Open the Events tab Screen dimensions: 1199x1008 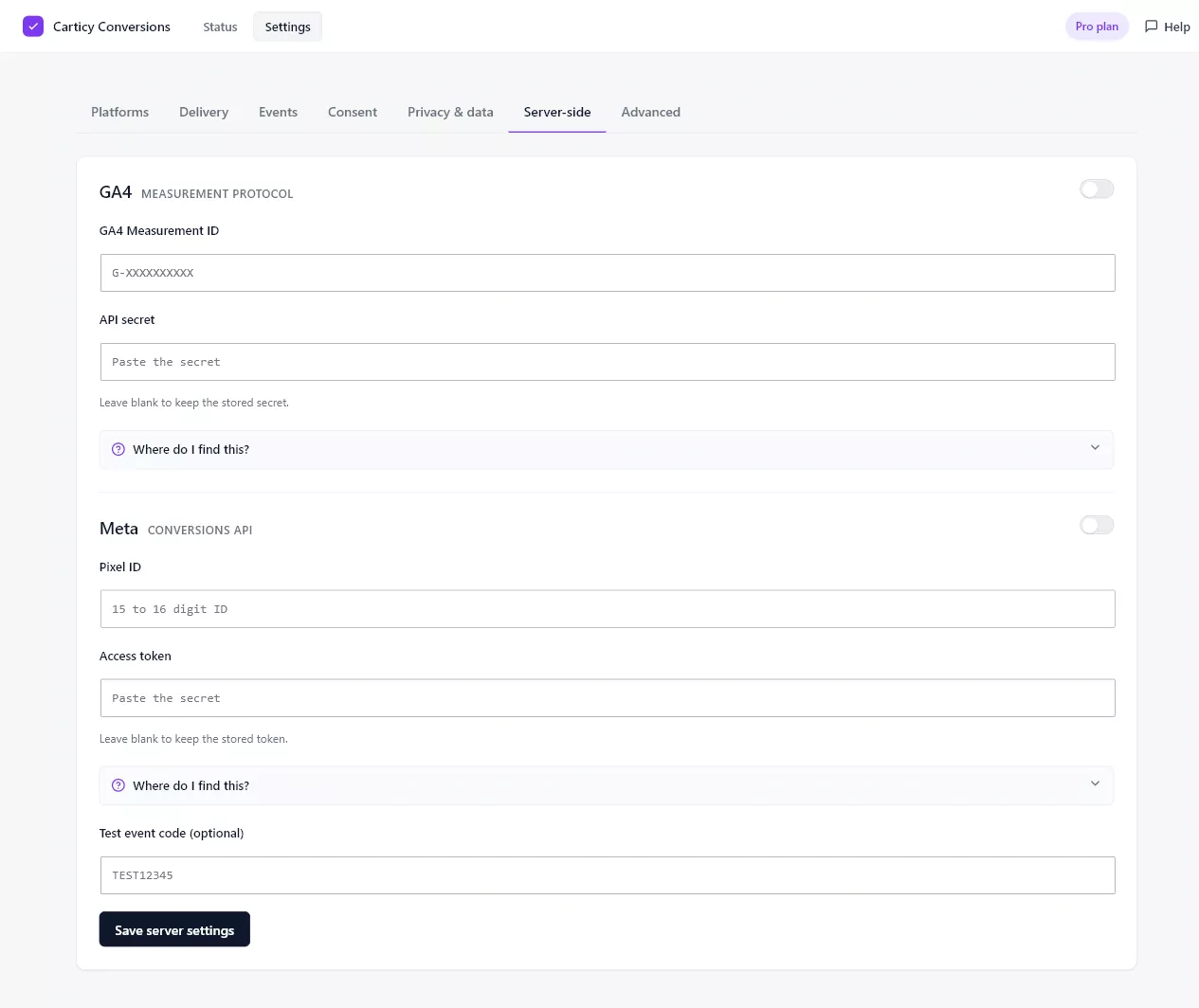tap(278, 112)
